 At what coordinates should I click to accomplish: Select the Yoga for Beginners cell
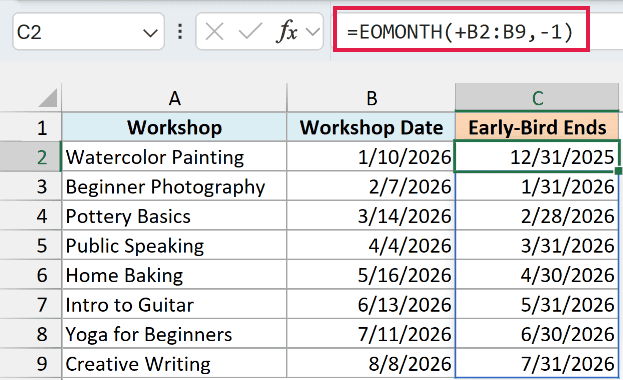click(174, 334)
